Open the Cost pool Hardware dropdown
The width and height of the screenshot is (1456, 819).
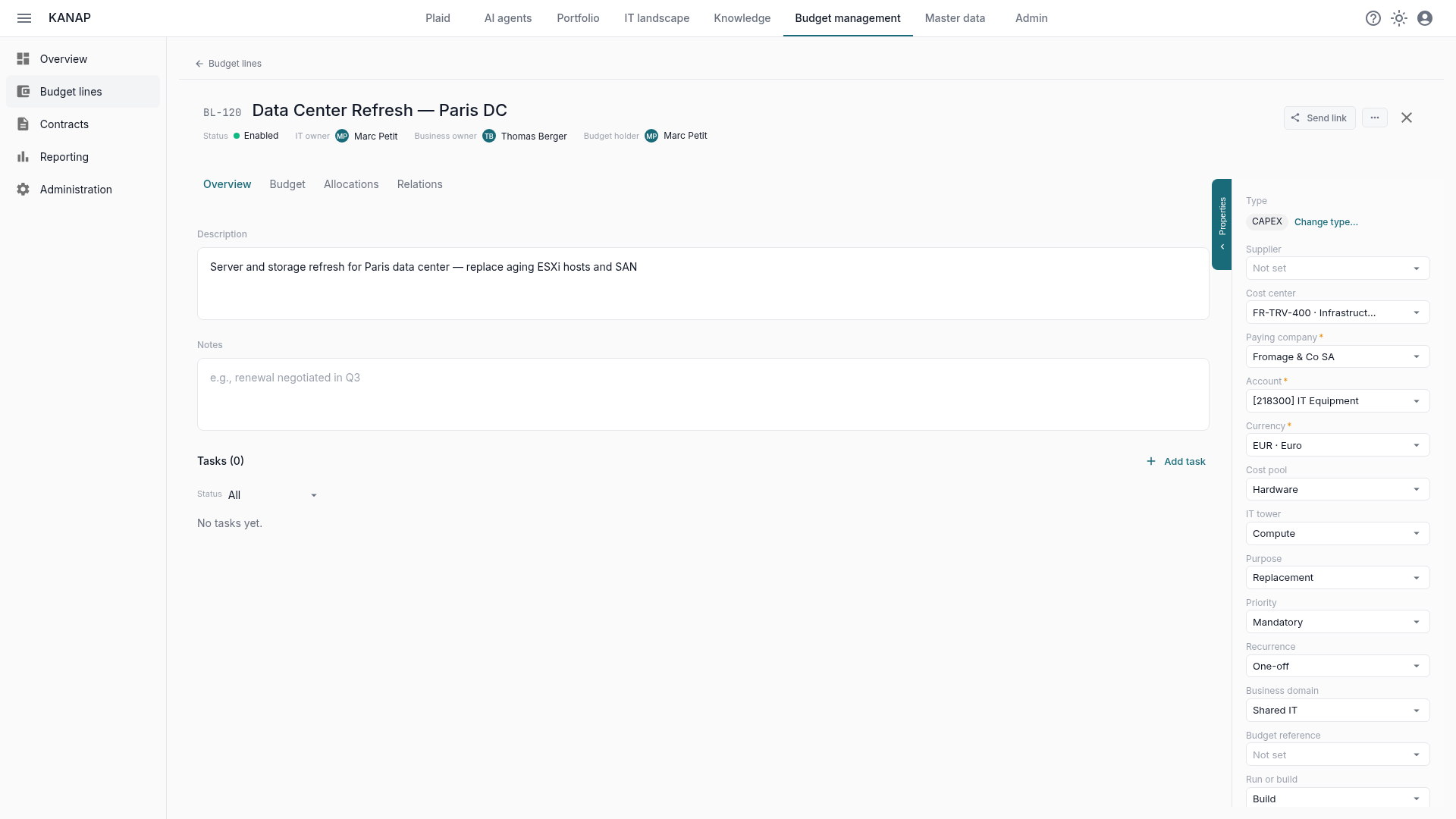1338,490
